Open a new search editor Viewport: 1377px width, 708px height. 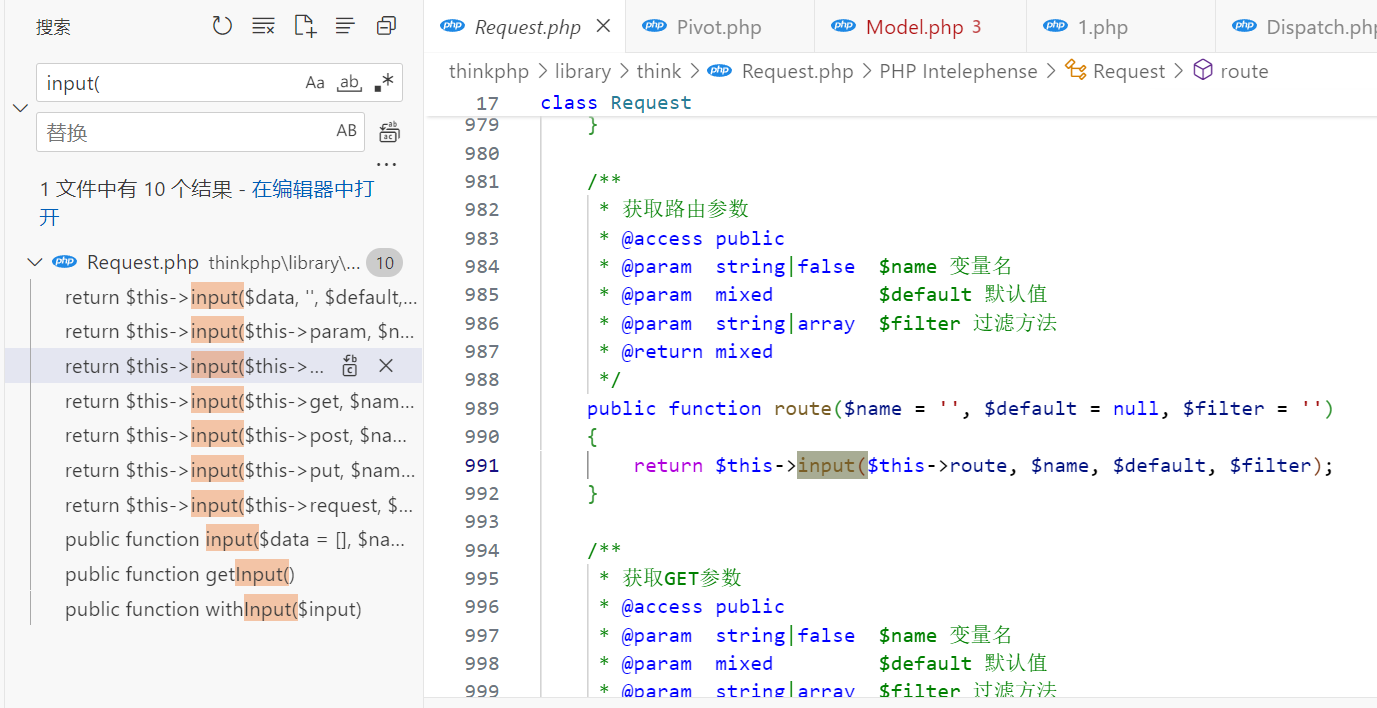pos(305,27)
